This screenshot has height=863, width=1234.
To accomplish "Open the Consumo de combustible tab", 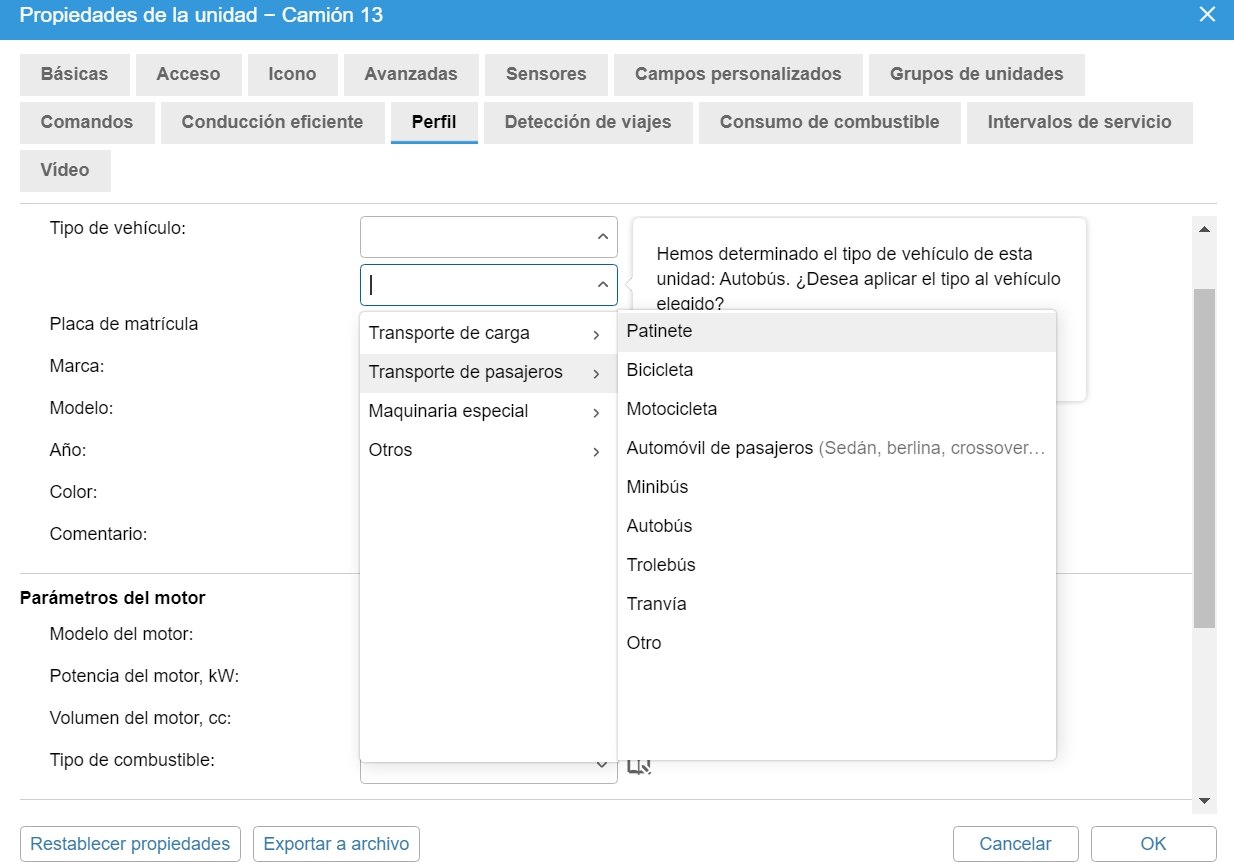I will (x=829, y=122).
